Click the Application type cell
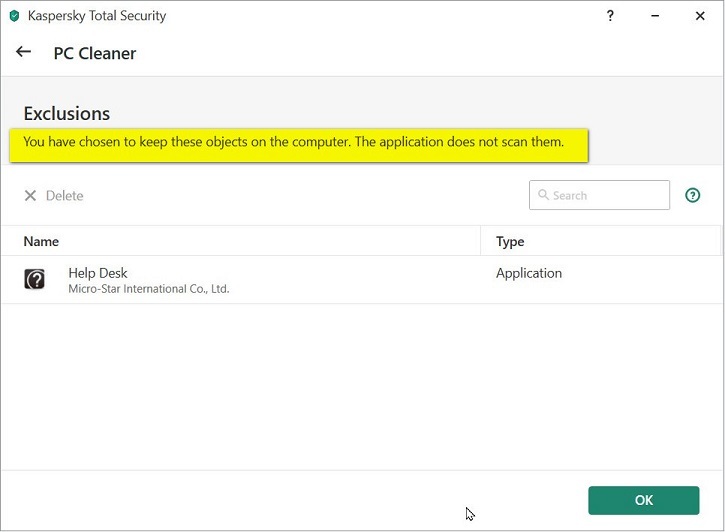 [529, 273]
